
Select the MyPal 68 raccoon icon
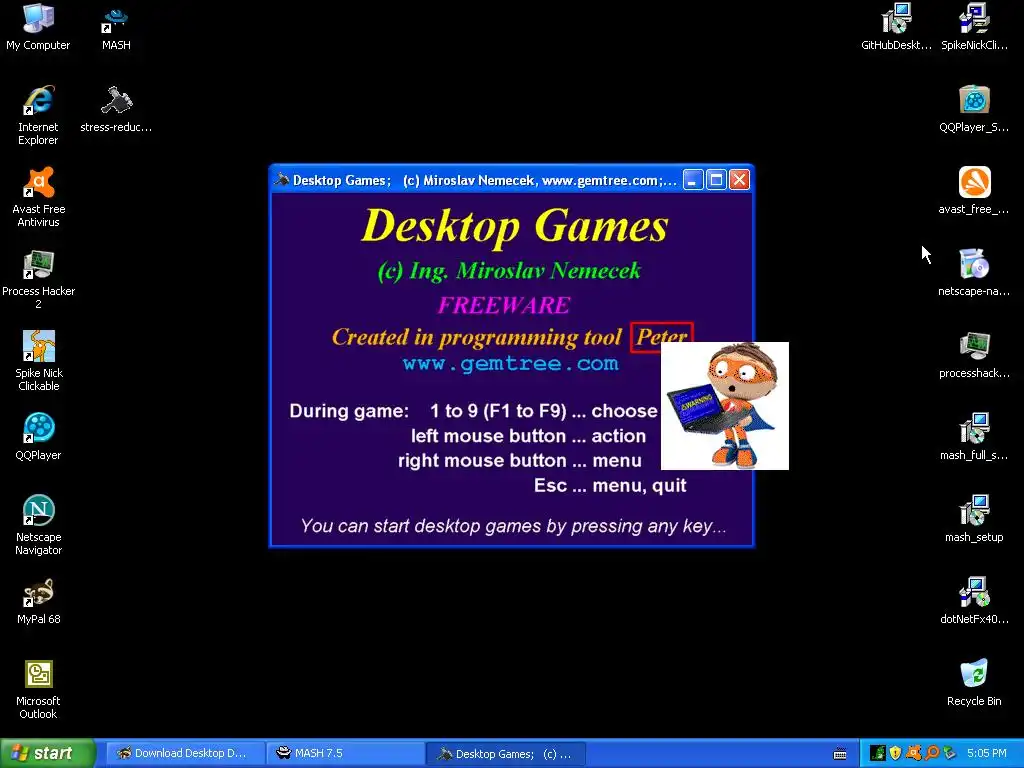[x=39, y=600]
